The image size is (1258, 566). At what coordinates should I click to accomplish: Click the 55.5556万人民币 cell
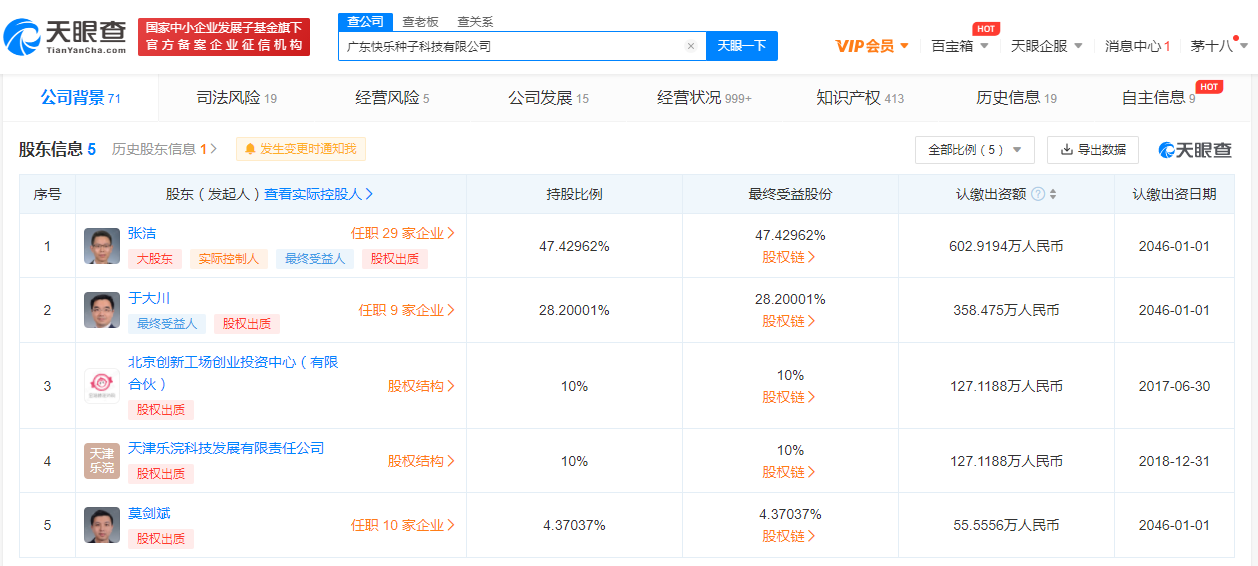click(x=1006, y=525)
